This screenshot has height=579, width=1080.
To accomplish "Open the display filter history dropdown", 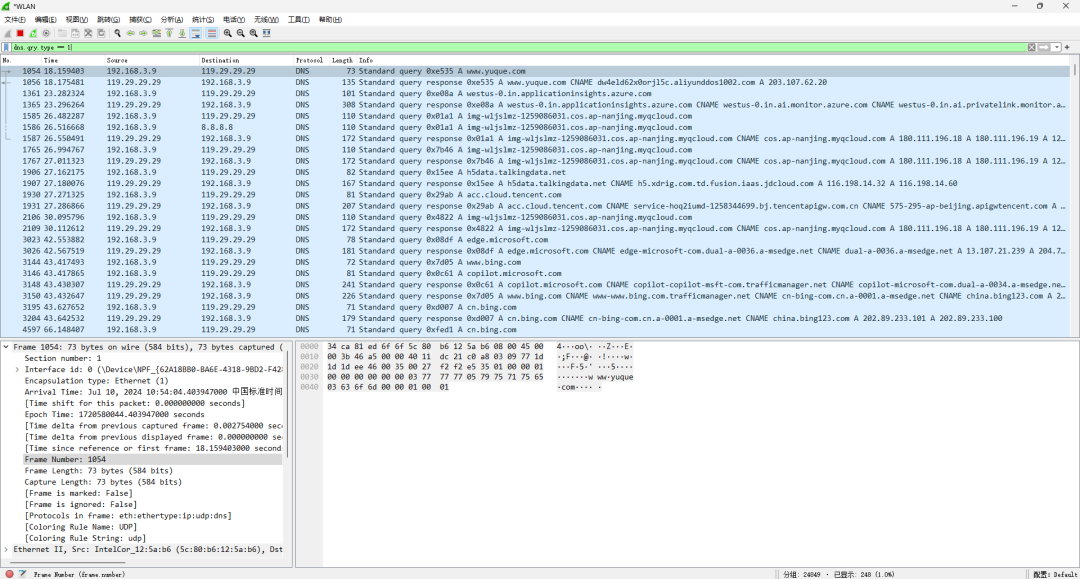I will (1057, 48).
